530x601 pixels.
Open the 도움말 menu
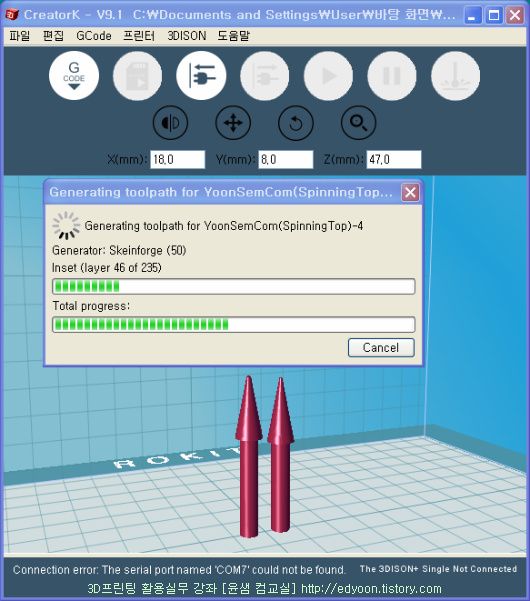pyautogui.click(x=233, y=36)
